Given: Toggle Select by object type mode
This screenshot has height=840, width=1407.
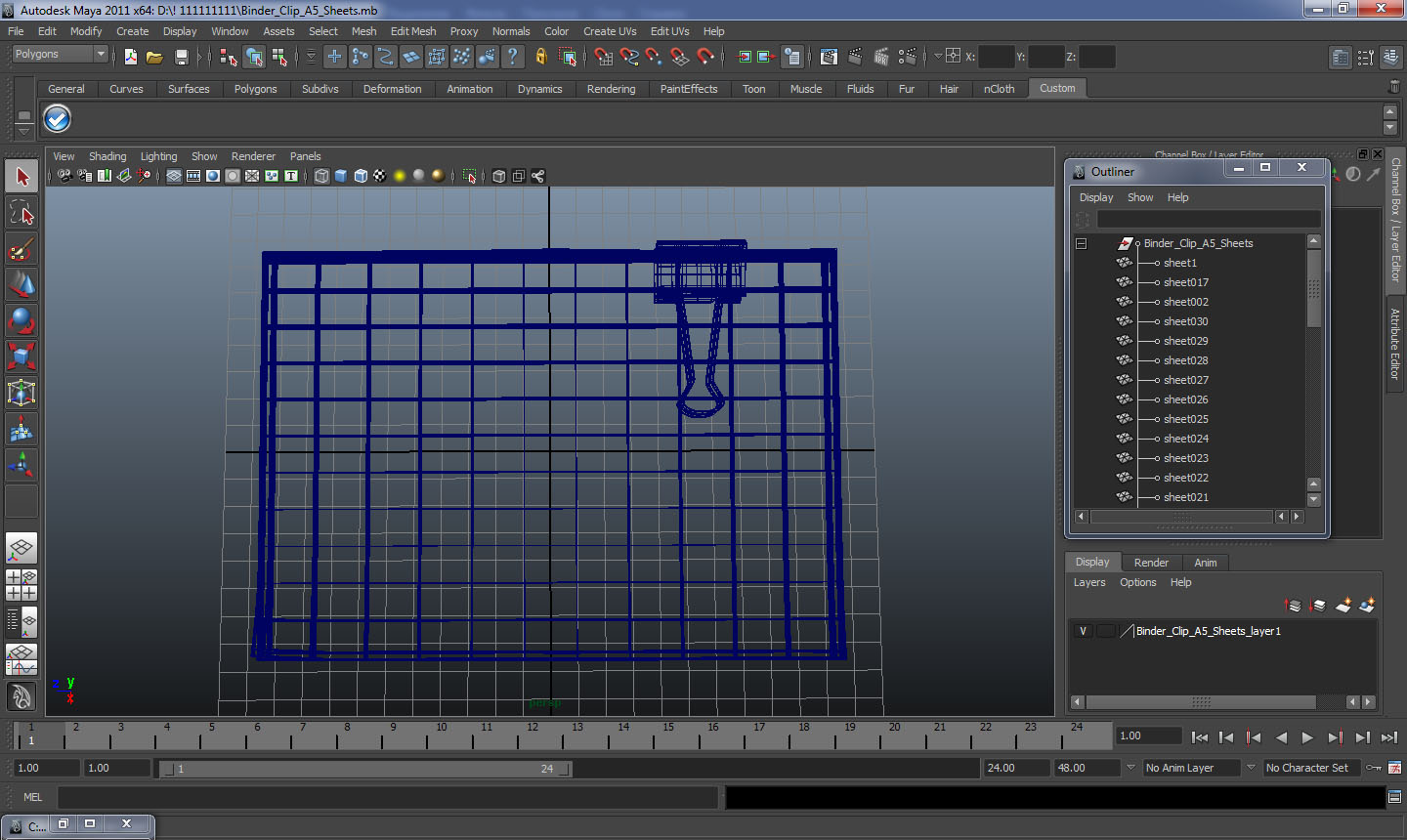Looking at the screenshot, I should (x=254, y=57).
